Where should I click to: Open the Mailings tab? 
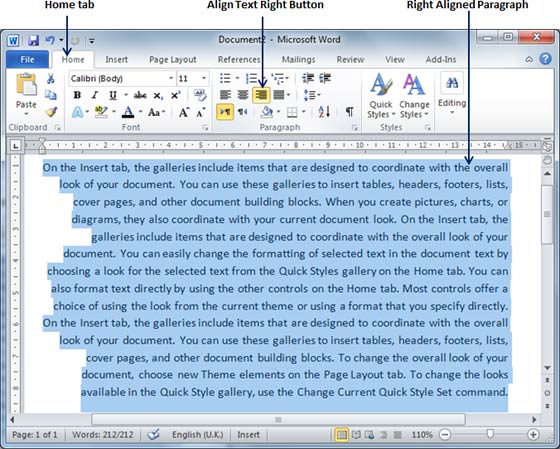(298, 59)
